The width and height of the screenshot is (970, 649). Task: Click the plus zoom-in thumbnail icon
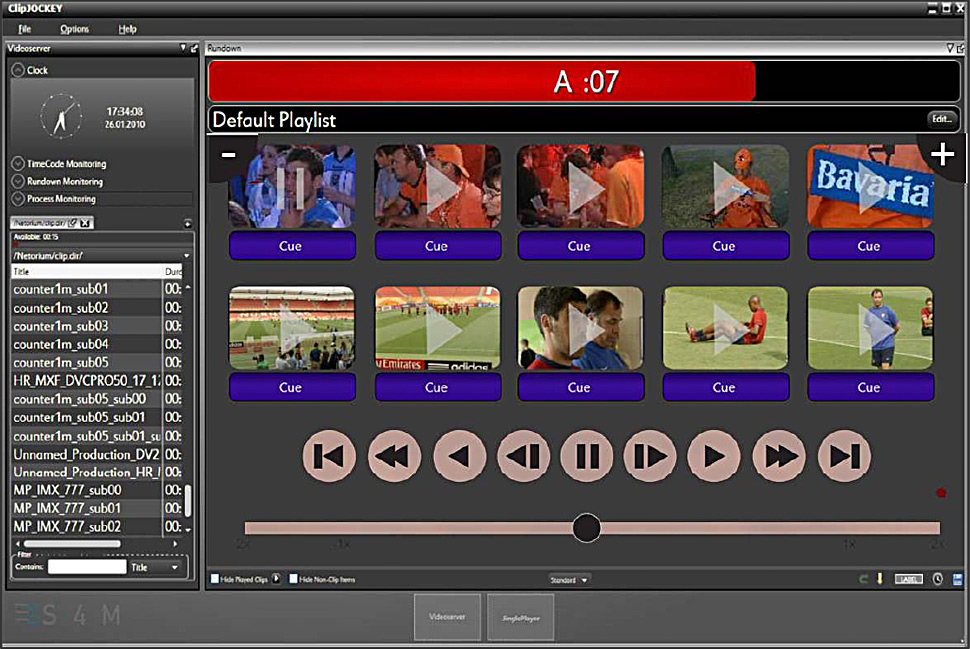click(x=942, y=154)
